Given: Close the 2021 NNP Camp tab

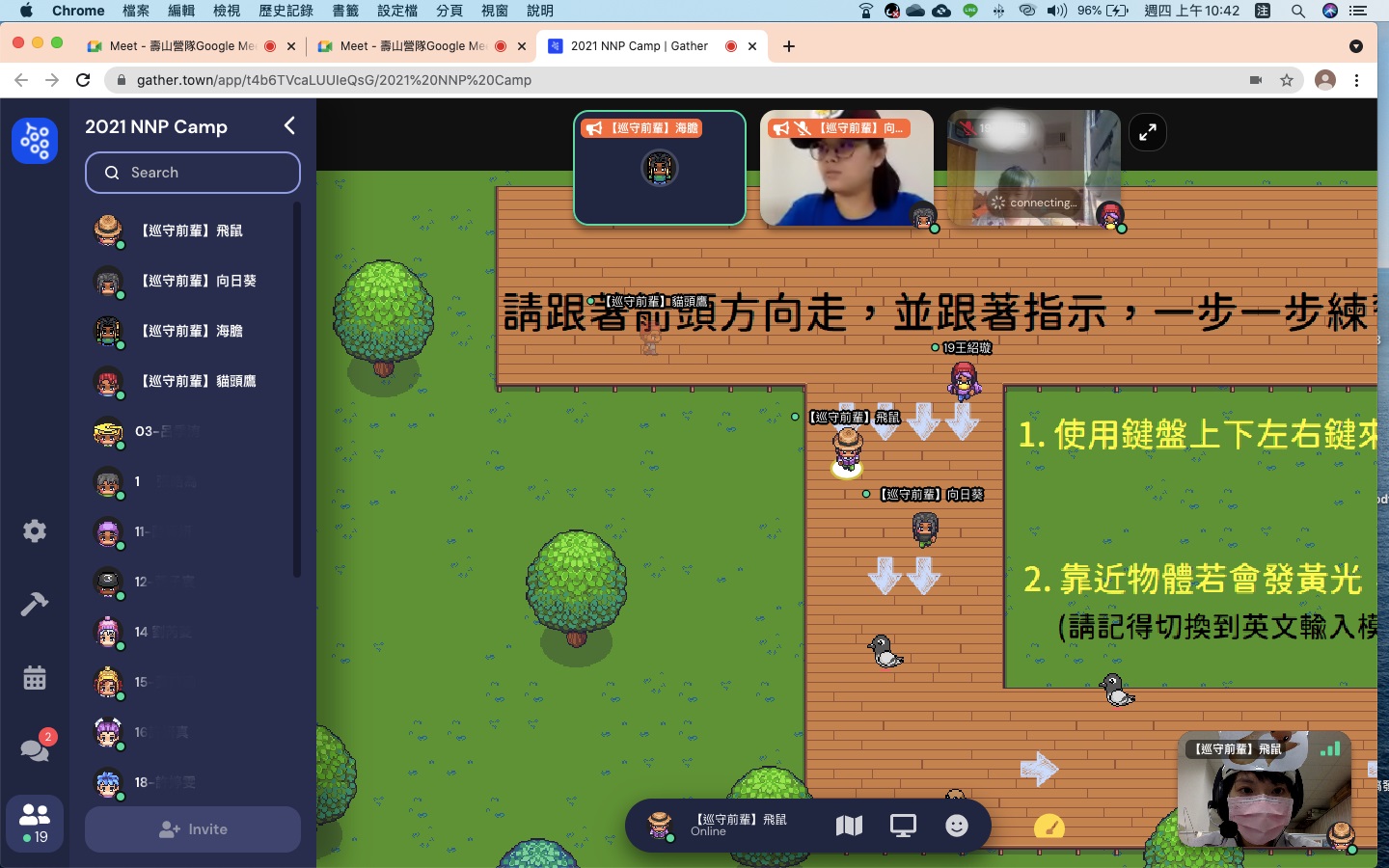Looking at the screenshot, I should [x=752, y=46].
